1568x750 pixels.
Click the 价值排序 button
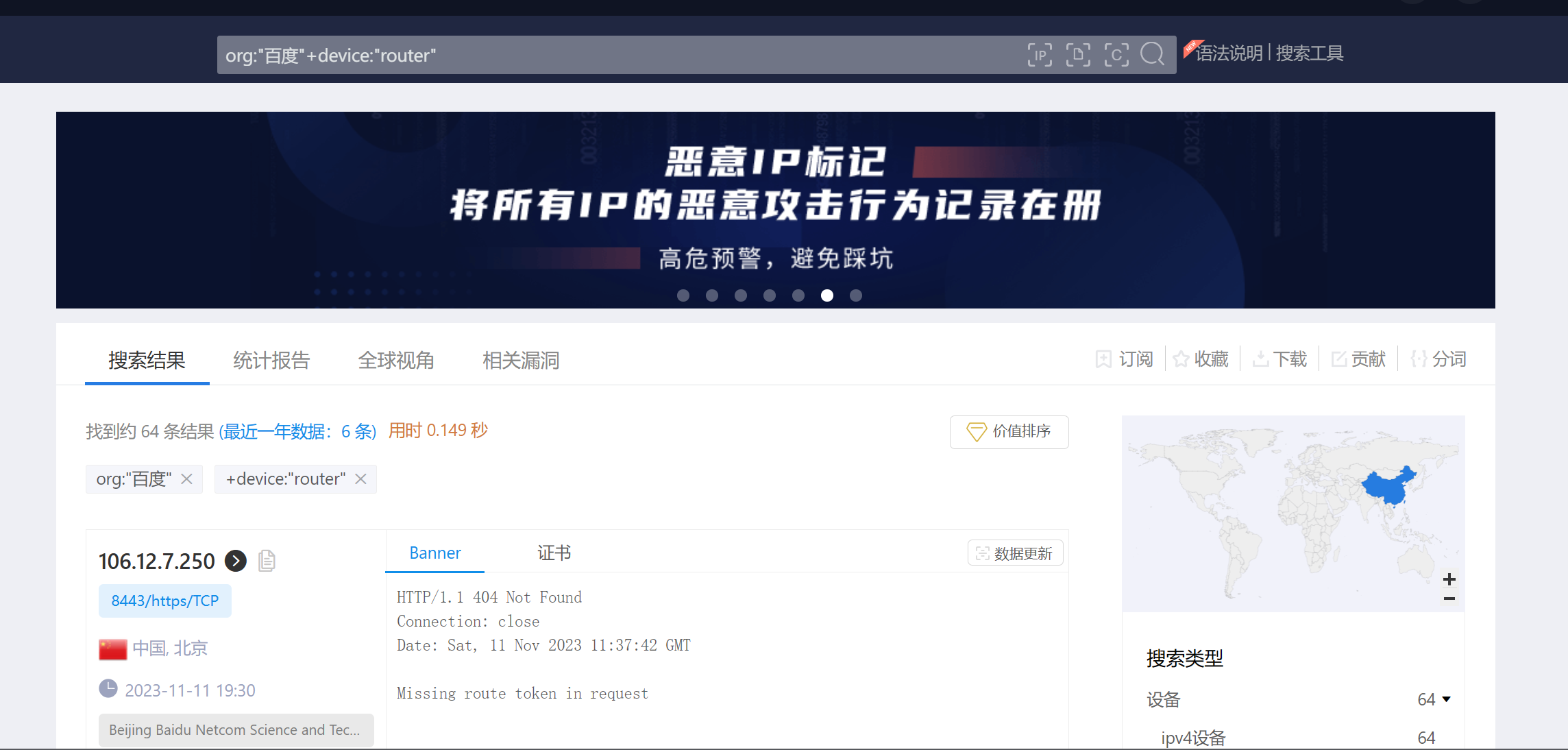click(1009, 431)
